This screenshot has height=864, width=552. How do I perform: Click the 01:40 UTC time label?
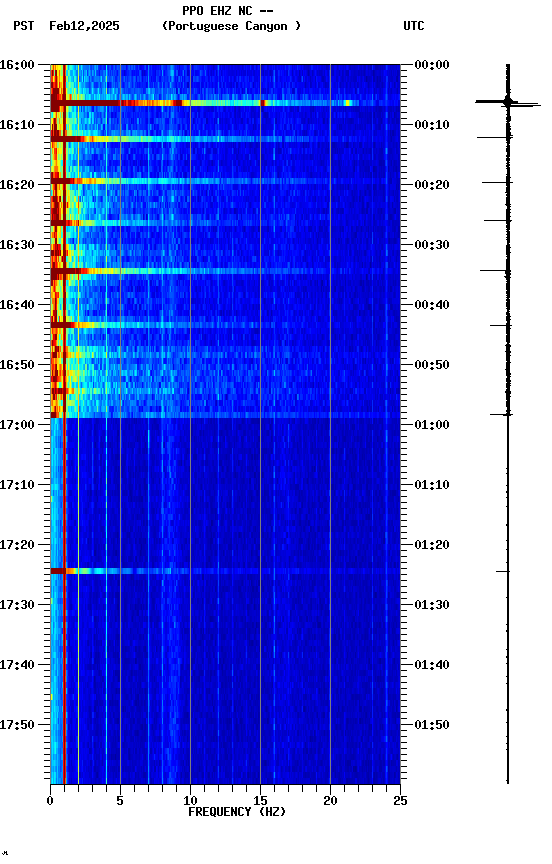pos(432,666)
